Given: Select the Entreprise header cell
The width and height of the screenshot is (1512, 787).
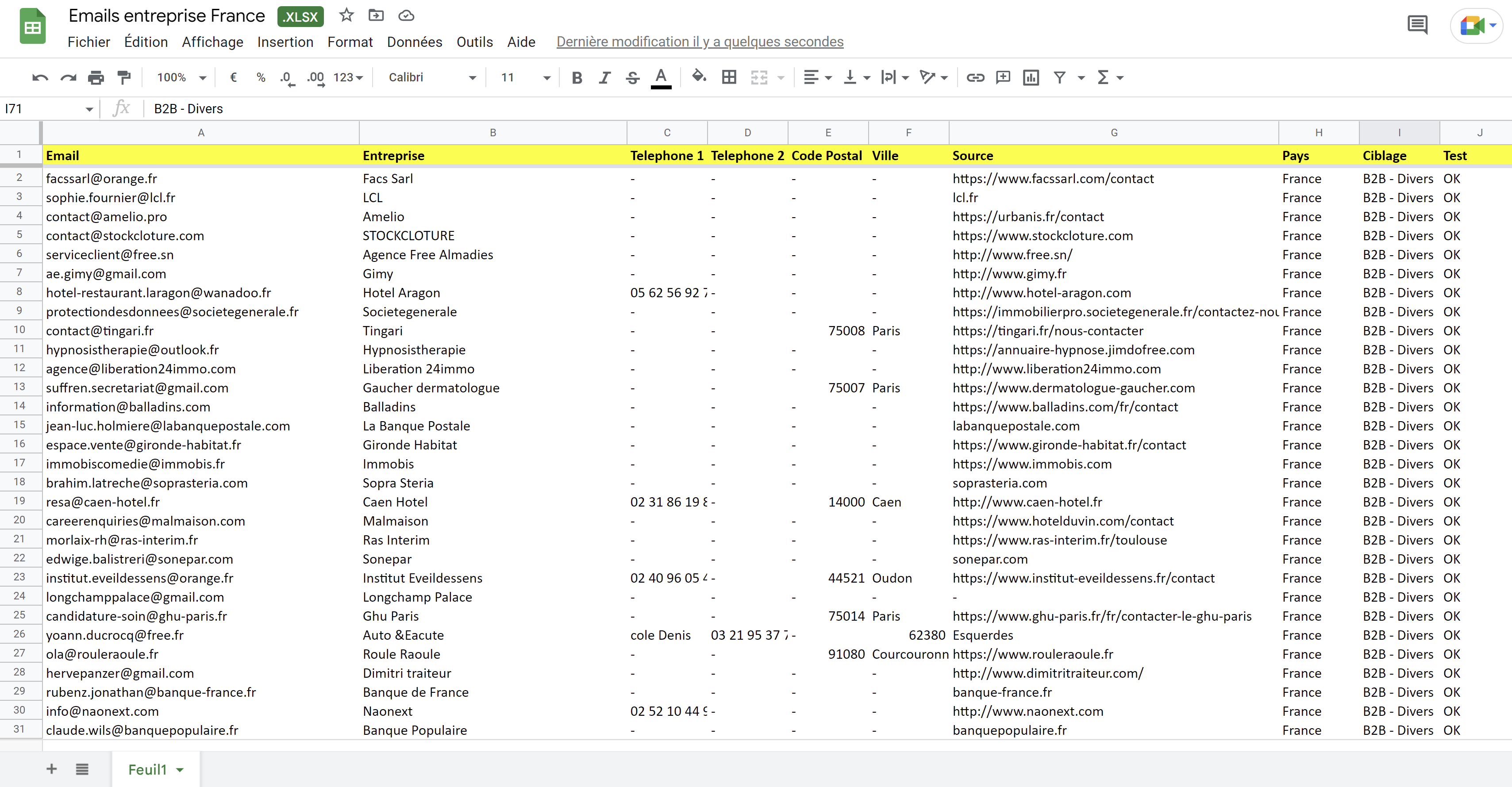Looking at the screenshot, I should [x=493, y=156].
